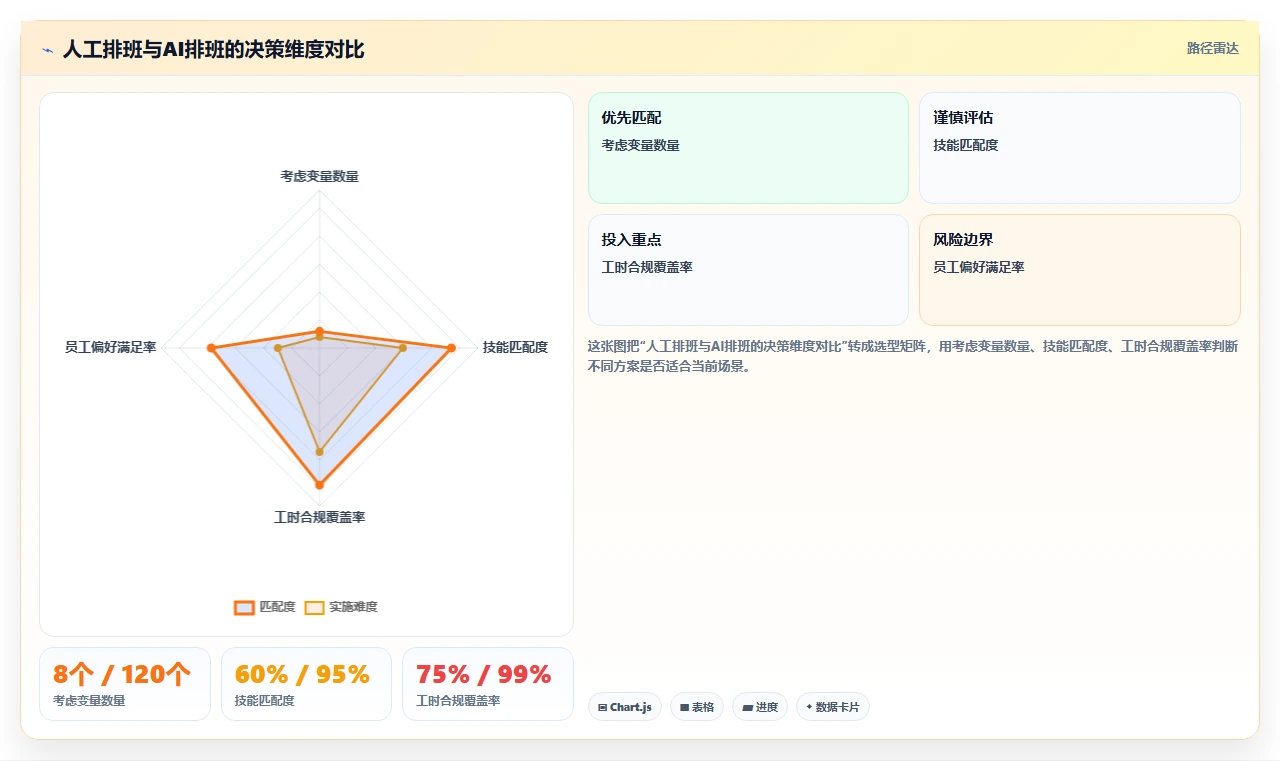Screen dimensions: 1280x761
Task: Click the 60% / 95% stat value
Action: tap(302, 674)
